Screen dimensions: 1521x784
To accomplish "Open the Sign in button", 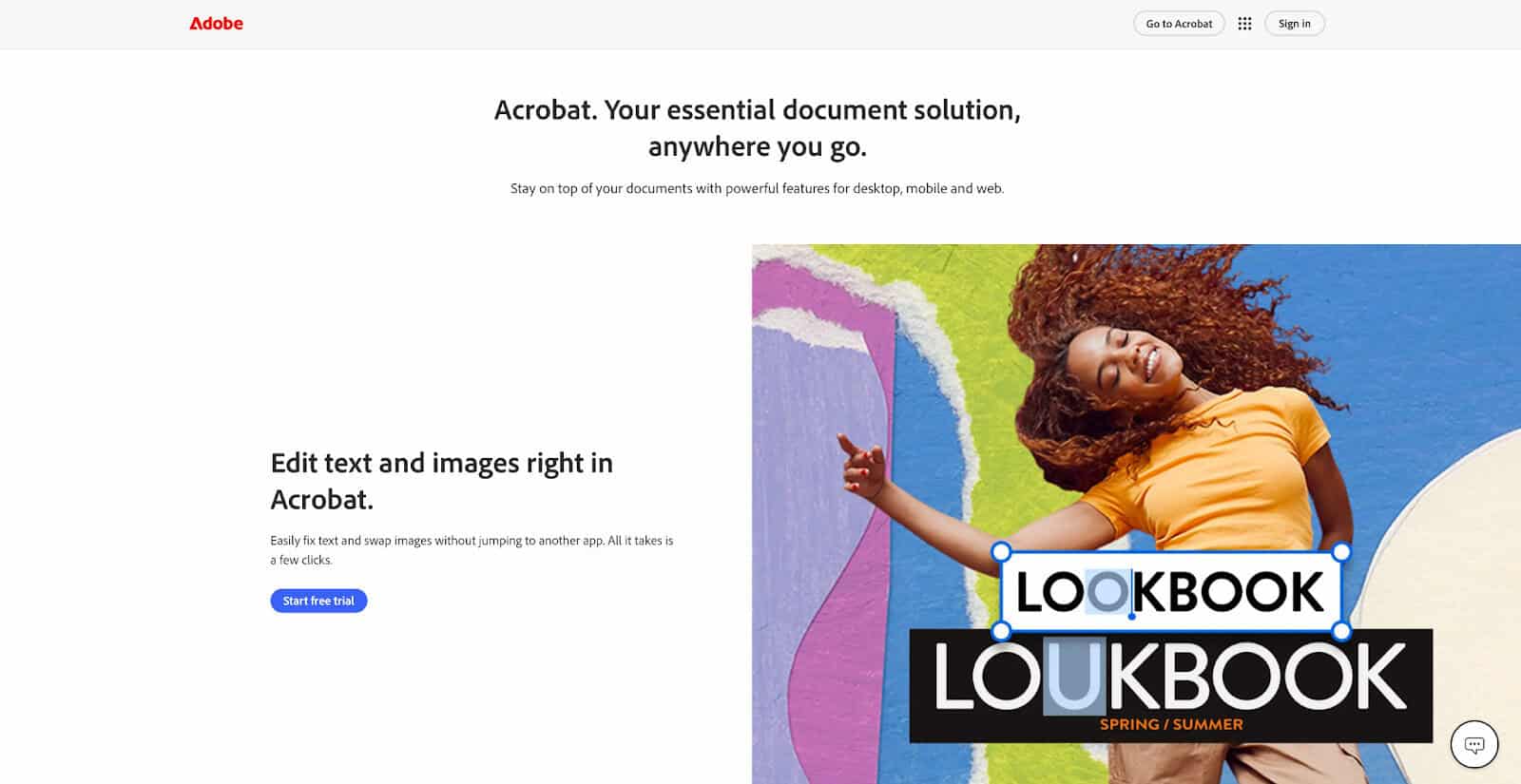I will (x=1295, y=24).
